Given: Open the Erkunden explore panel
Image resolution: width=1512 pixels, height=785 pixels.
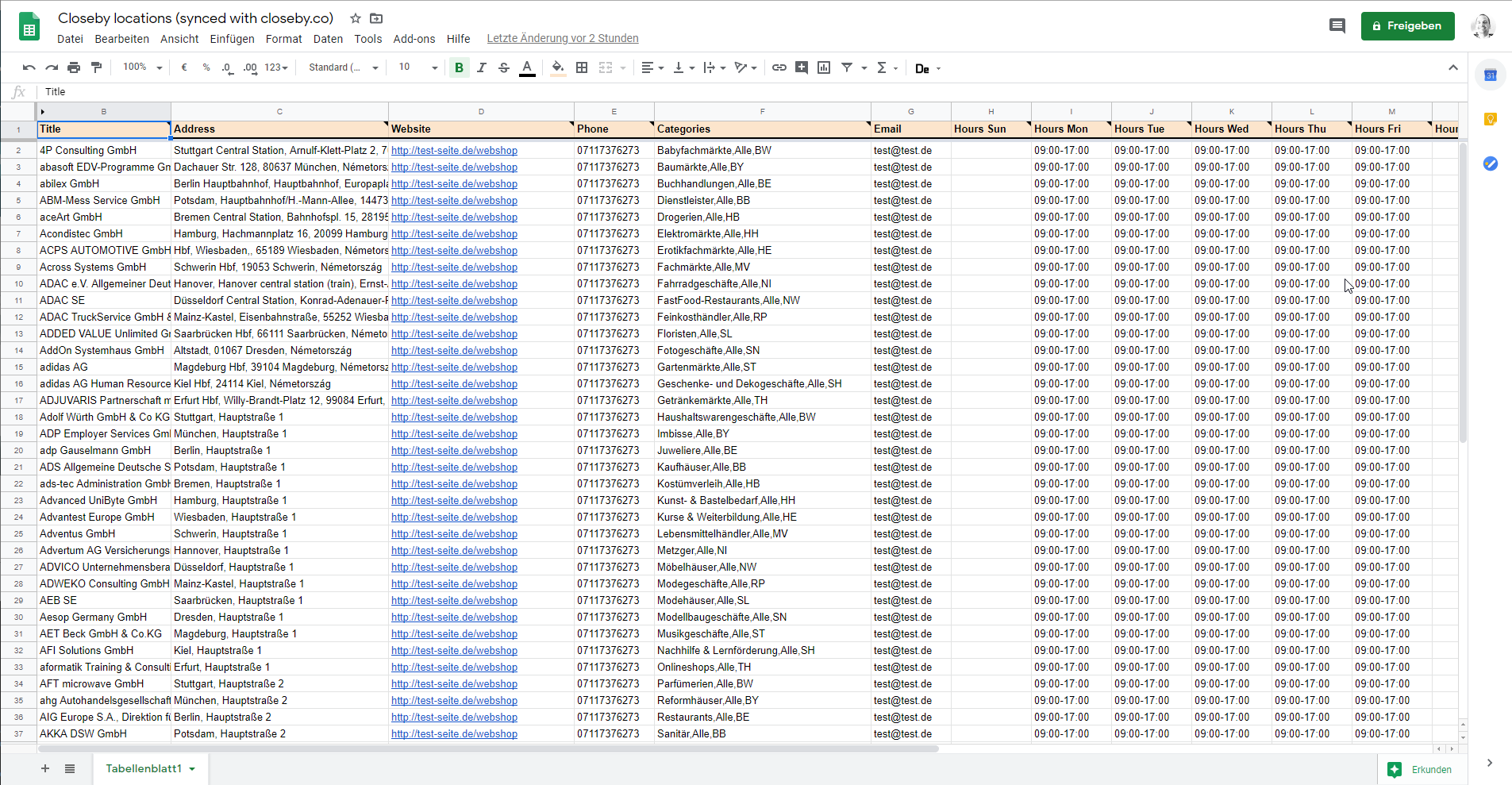Looking at the screenshot, I should 1421,769.
